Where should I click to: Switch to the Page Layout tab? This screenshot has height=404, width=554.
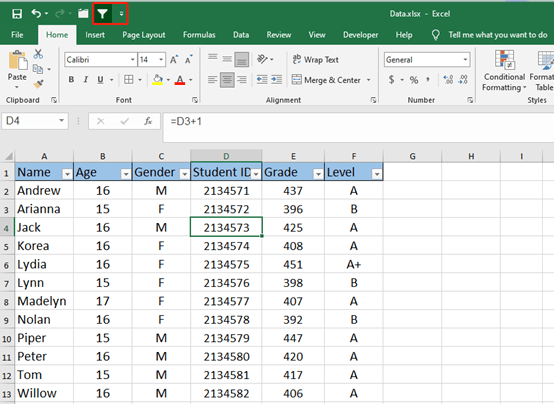click(144, 35)
